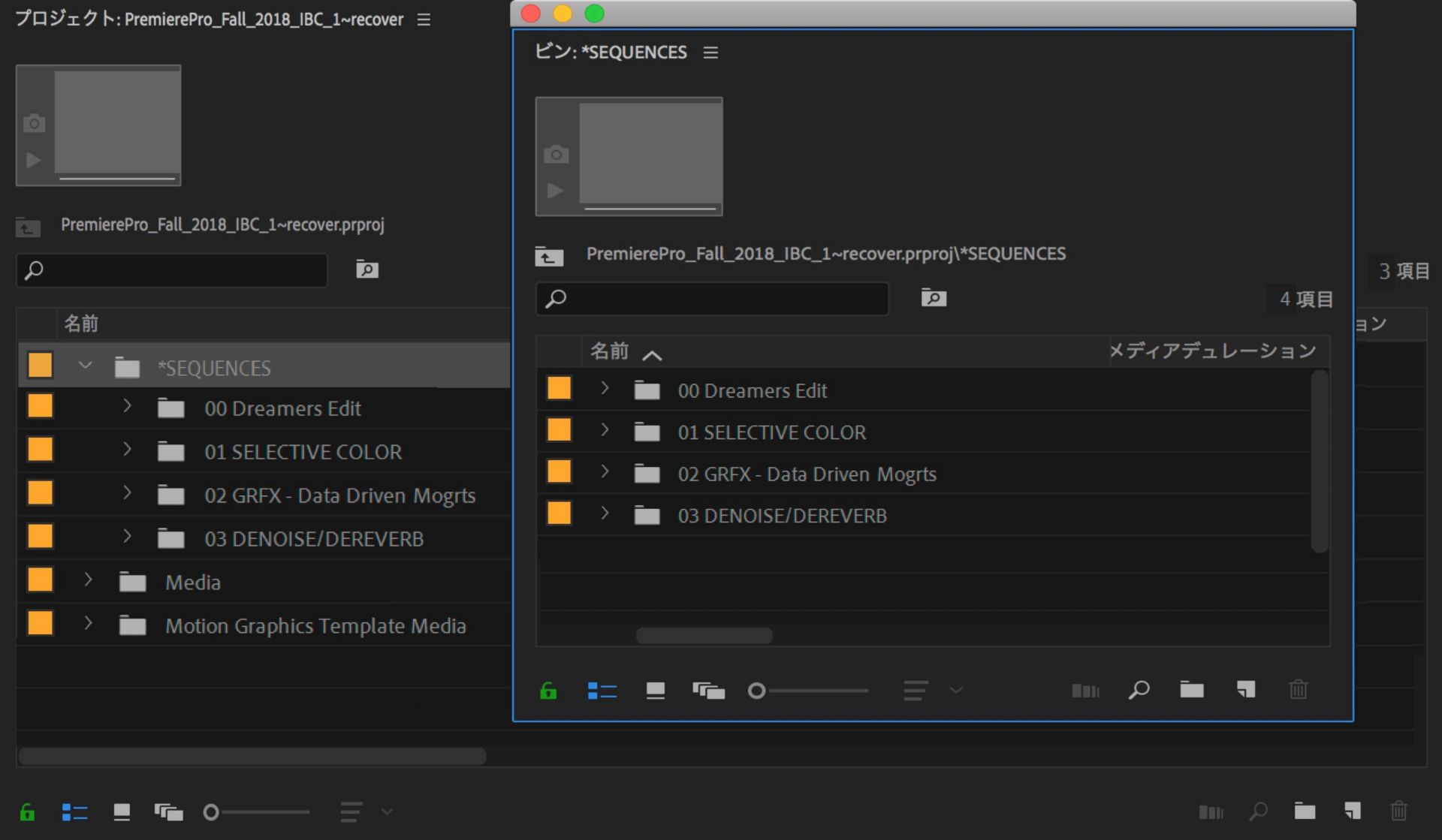Click horizontal scrollbar of Project panel
The width and height of the screenshot is (1442, 840).
tap(252, 756)
